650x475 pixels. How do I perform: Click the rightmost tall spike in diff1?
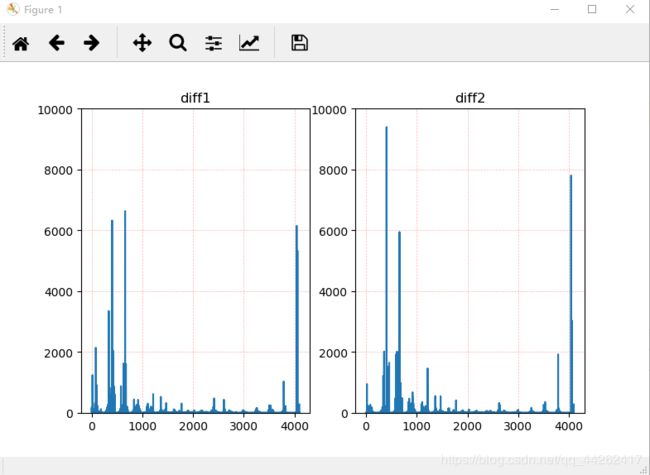297,319
